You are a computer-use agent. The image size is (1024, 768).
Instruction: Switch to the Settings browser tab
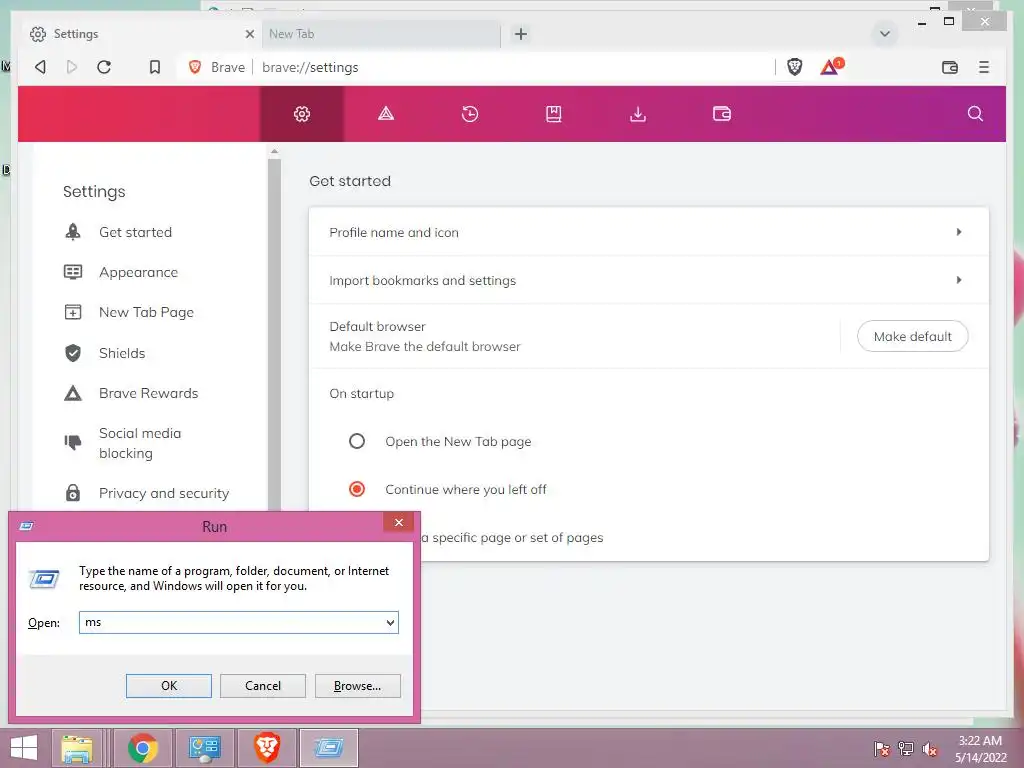click(140, 34)
